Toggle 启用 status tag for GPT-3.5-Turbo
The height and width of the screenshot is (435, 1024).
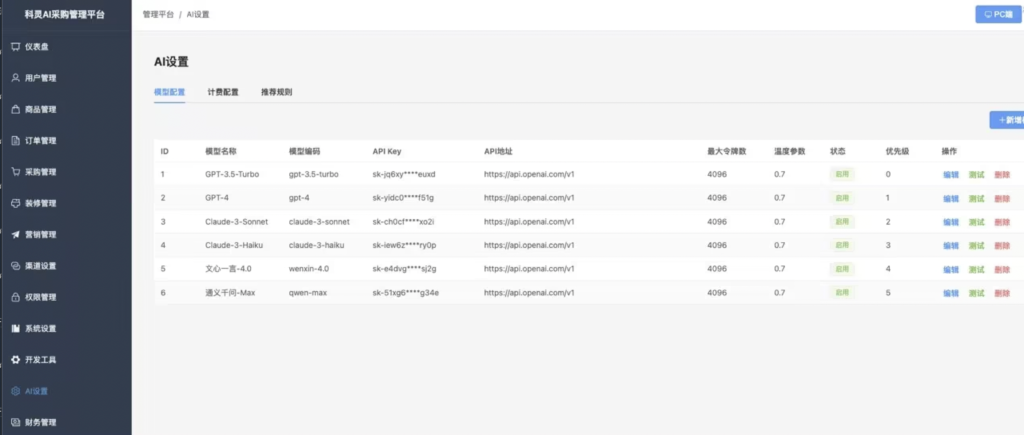click(842, 174)
